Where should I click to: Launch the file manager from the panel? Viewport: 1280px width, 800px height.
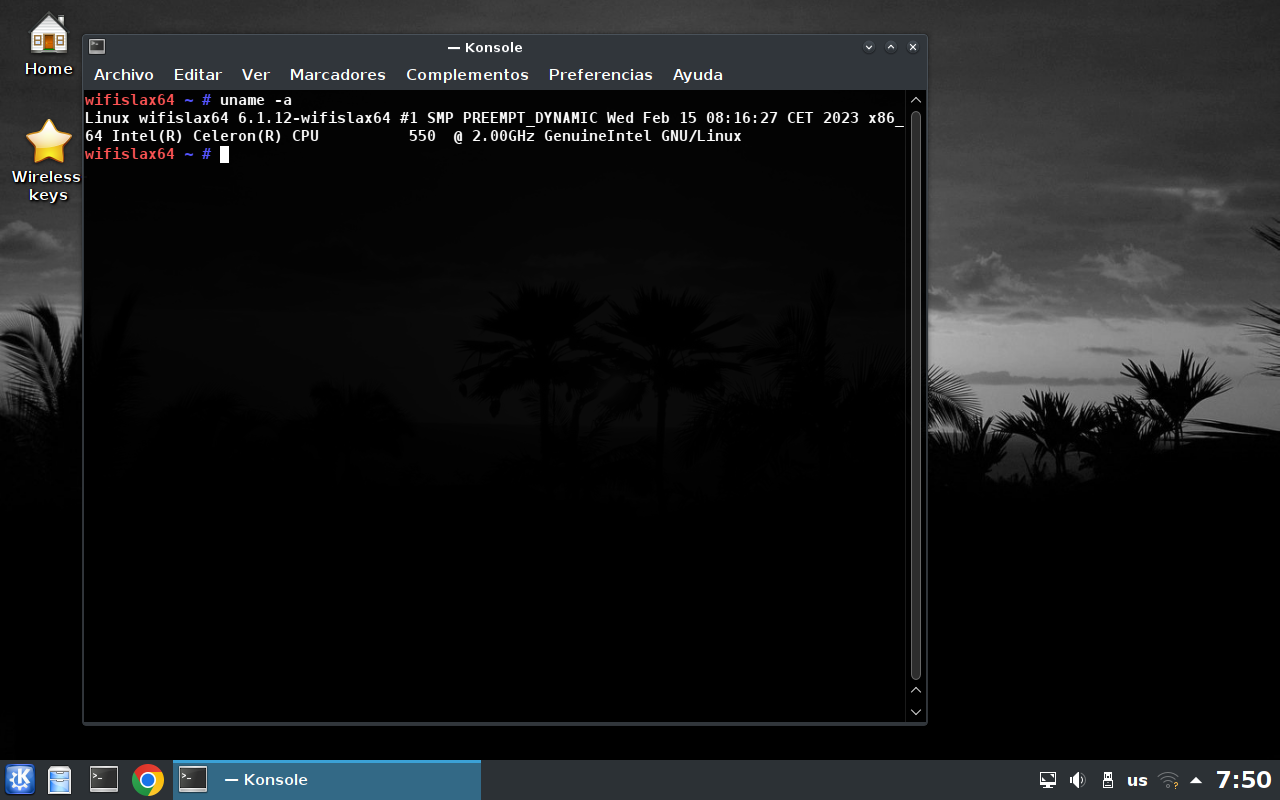(60, 780)
